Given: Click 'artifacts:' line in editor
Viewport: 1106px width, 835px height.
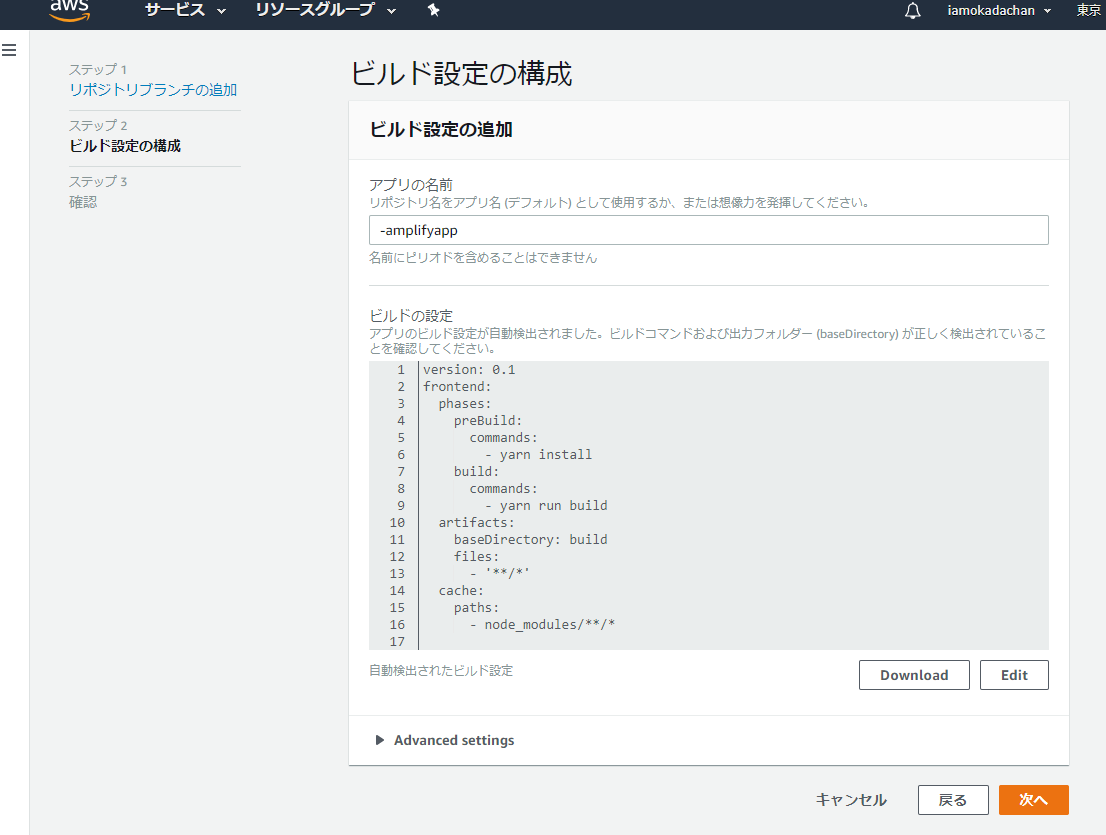Looking at the screenshot, I should coord(477,523).
